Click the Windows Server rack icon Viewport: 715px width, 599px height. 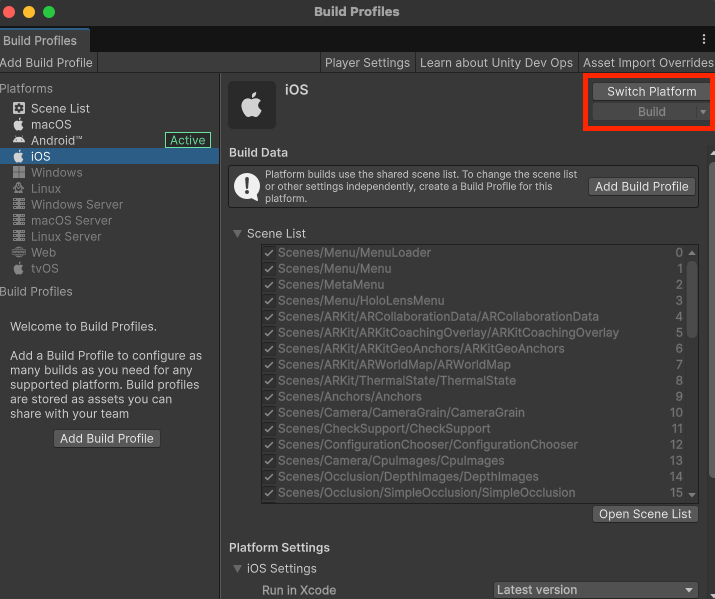tap(19, 204)
